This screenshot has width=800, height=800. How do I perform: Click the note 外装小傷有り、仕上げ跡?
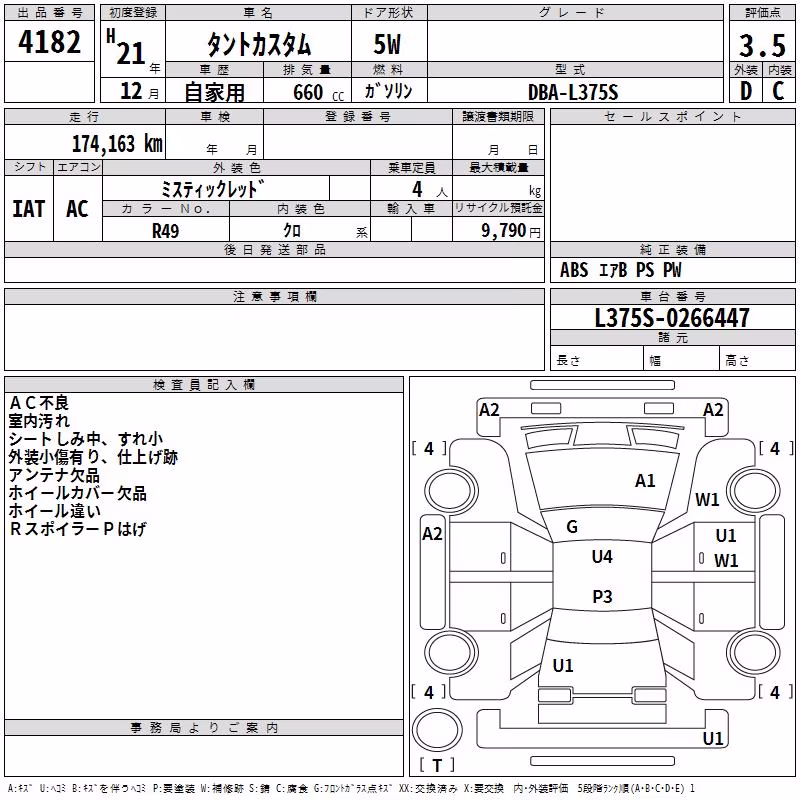(x=93, y=457)
